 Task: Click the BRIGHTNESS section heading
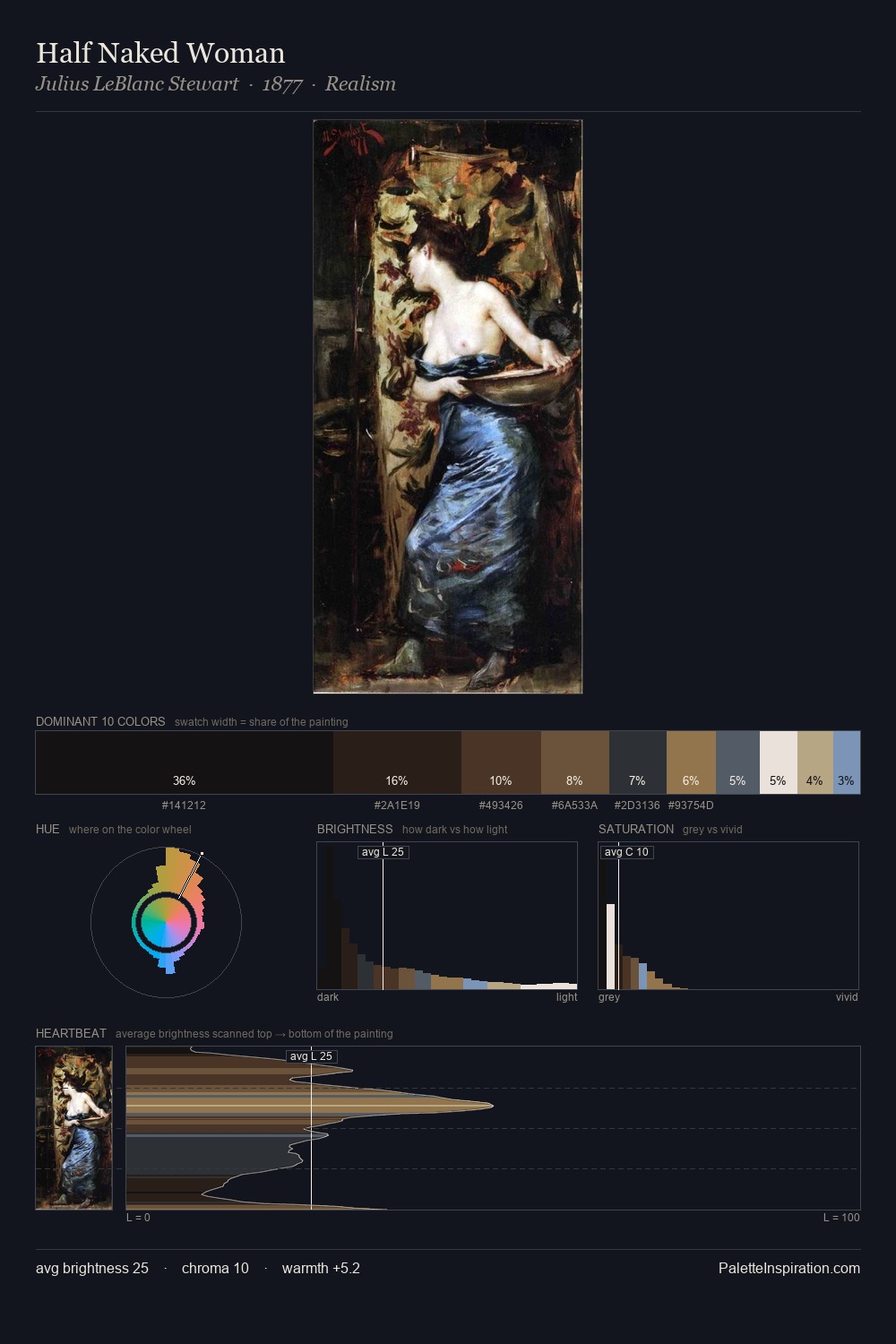coord(355,829)
